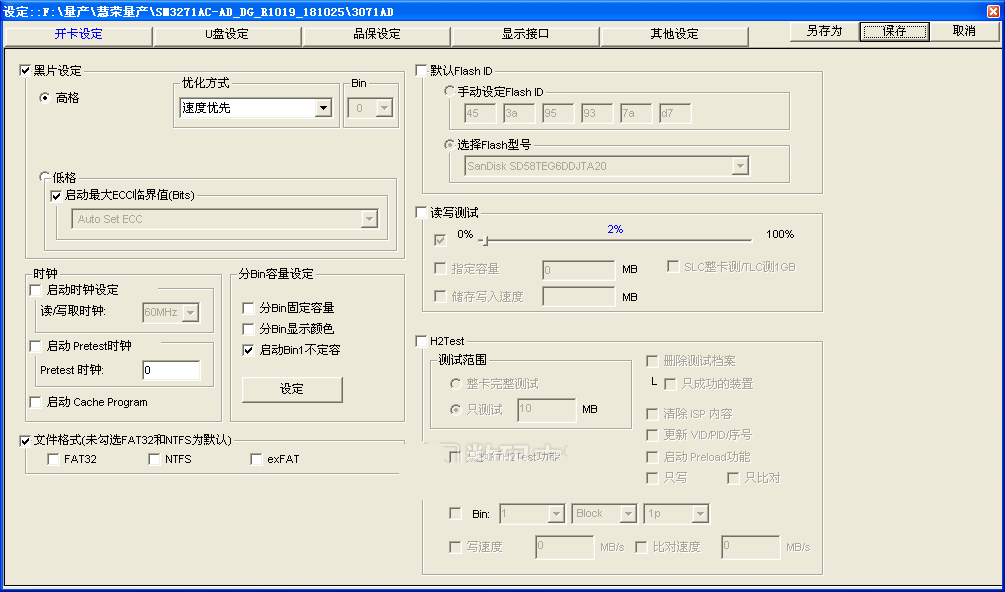Switch to the U盘设定 tab
Viewport: 1005px width, 592px height.
227,34
